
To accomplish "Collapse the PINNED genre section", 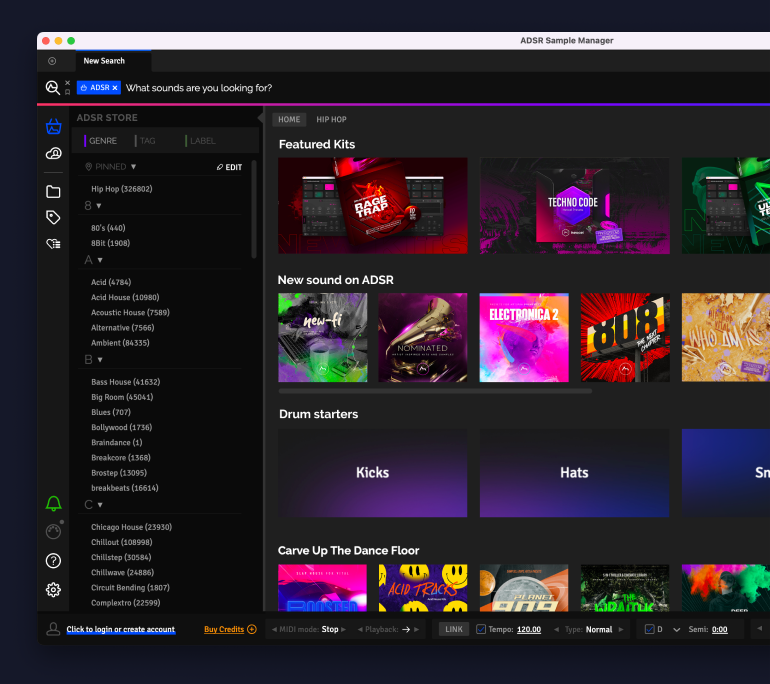I will (133, 167).
